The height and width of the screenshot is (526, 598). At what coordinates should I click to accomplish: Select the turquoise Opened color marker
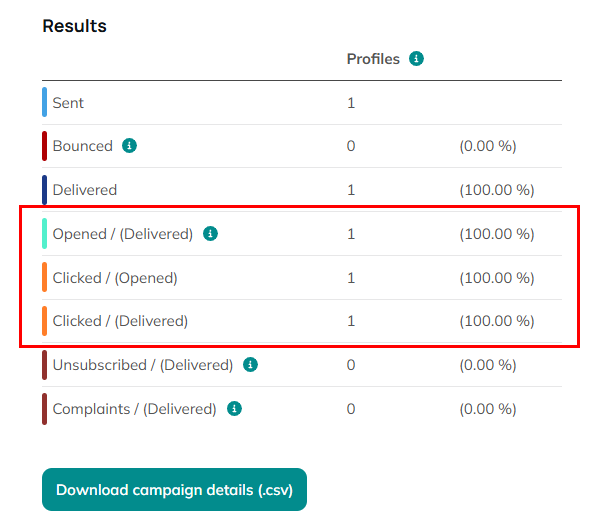(44, 233)
